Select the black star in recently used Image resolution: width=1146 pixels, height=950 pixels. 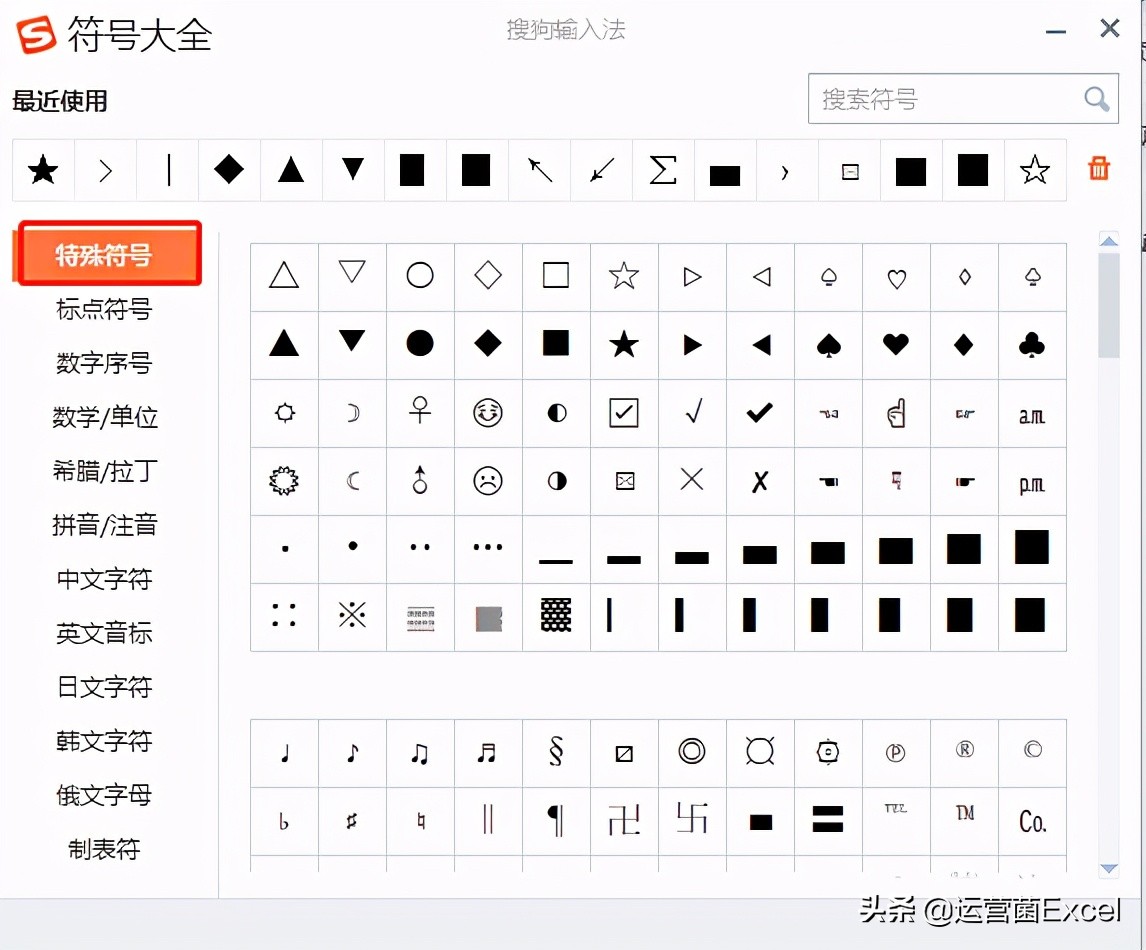pos(42,169)
